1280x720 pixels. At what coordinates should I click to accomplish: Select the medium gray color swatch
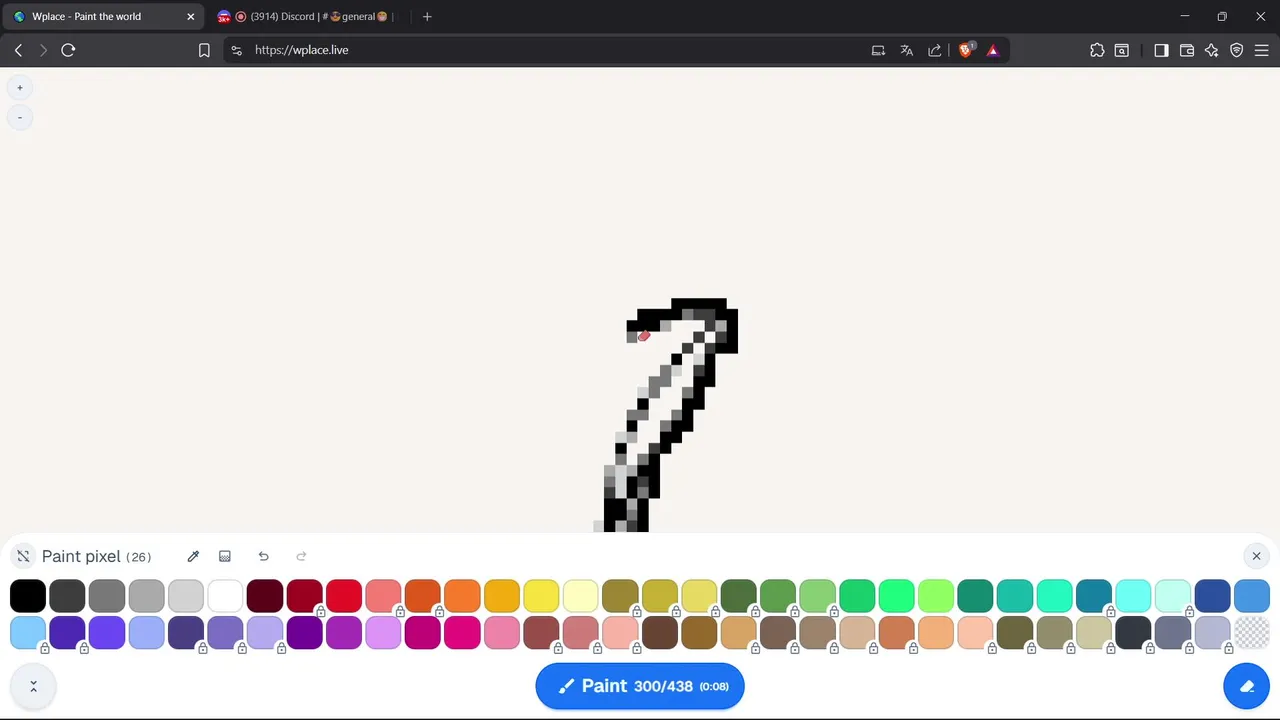pos(107,596)
